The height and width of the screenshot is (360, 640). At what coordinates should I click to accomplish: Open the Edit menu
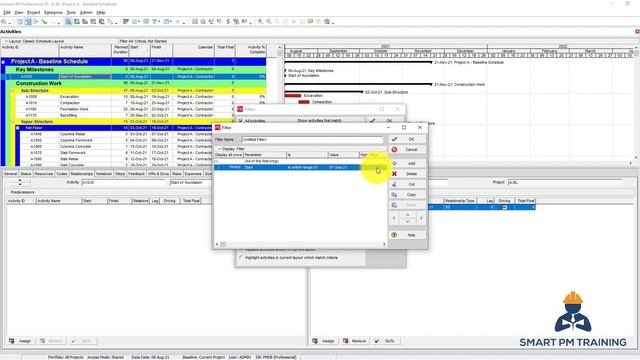(x=7, y=13)
